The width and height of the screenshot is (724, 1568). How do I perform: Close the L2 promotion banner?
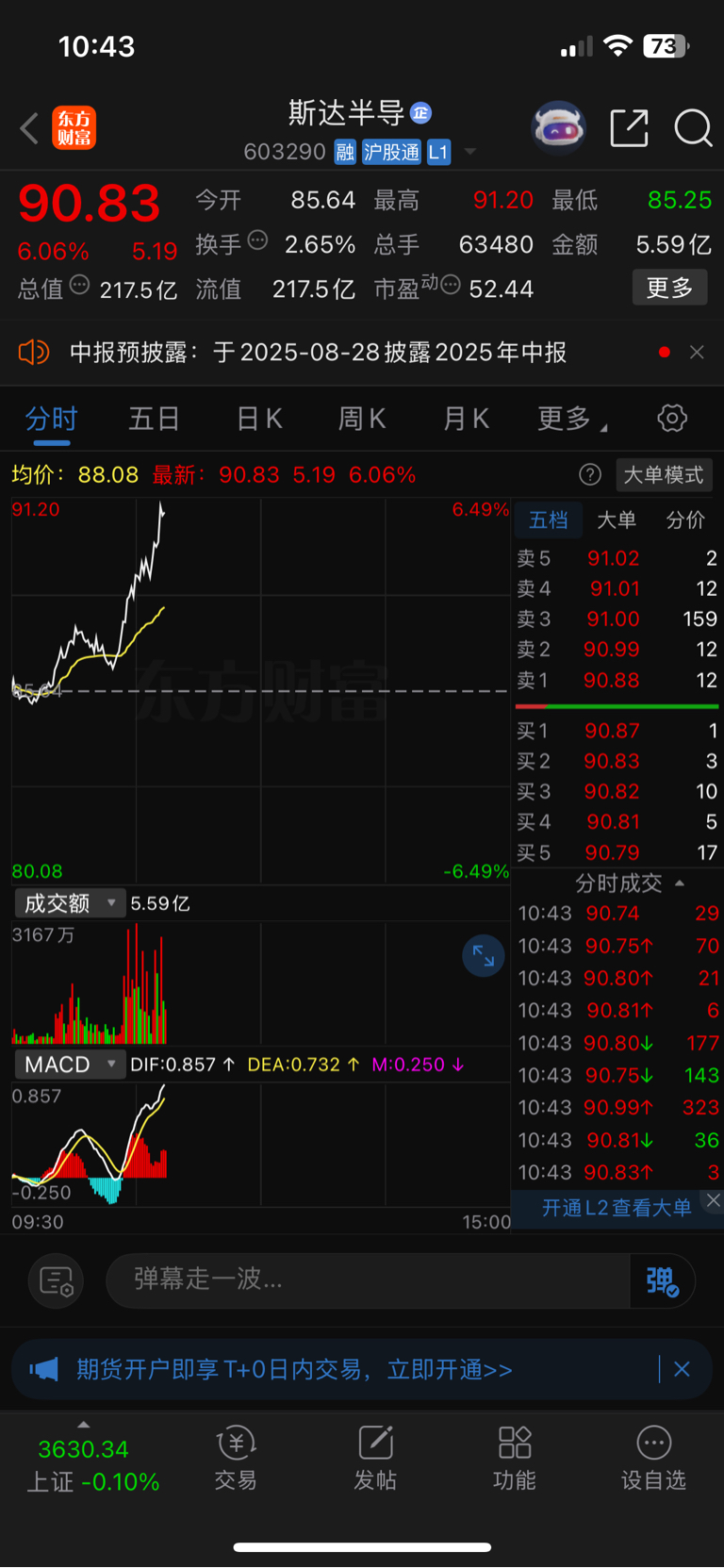714,1200
